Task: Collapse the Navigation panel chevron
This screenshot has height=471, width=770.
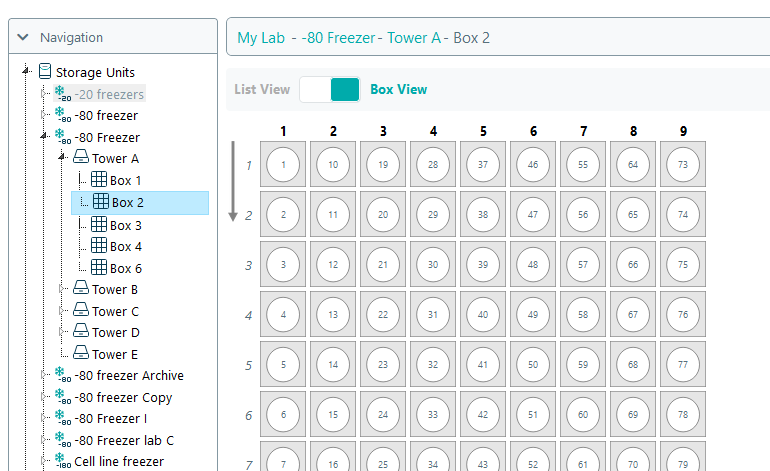Action: click(23, 38)
